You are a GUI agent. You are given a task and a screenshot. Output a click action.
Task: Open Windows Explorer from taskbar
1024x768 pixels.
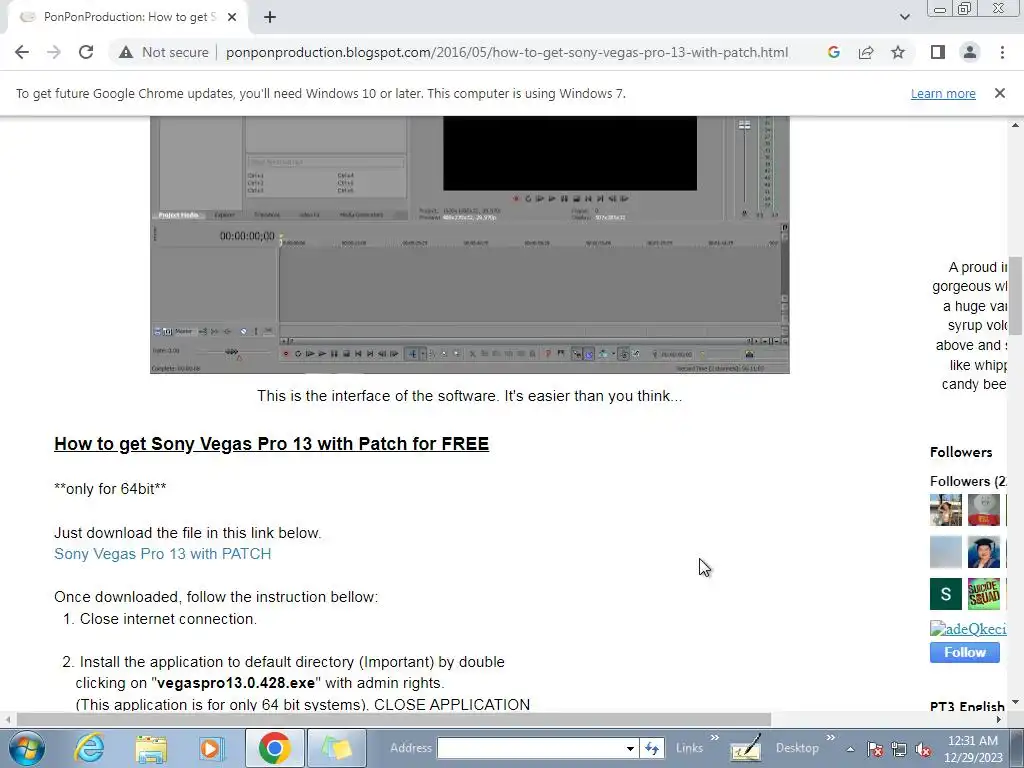click(x=151, y=748)
